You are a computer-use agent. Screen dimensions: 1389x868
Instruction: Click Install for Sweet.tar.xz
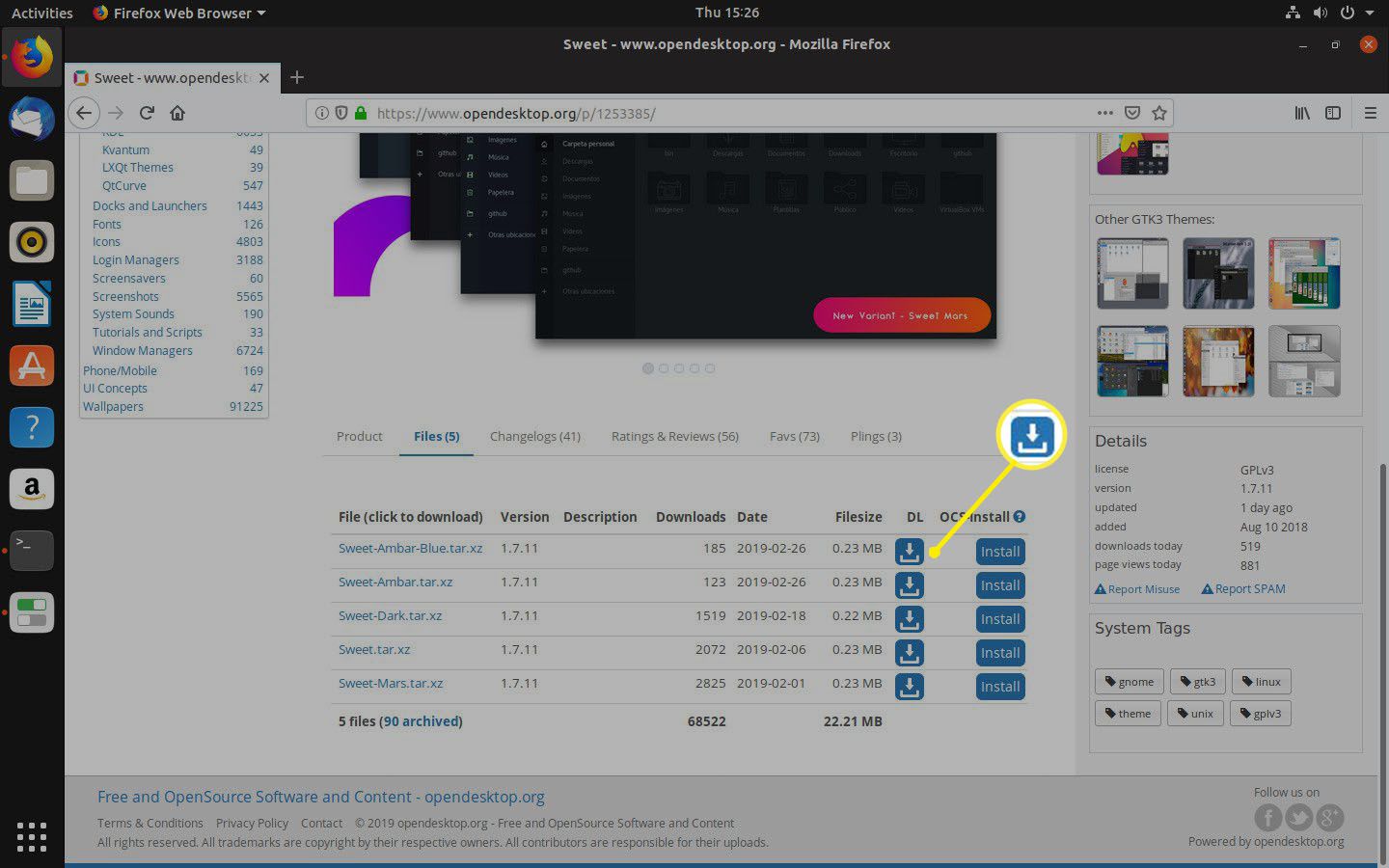[x=1000, y=653]
